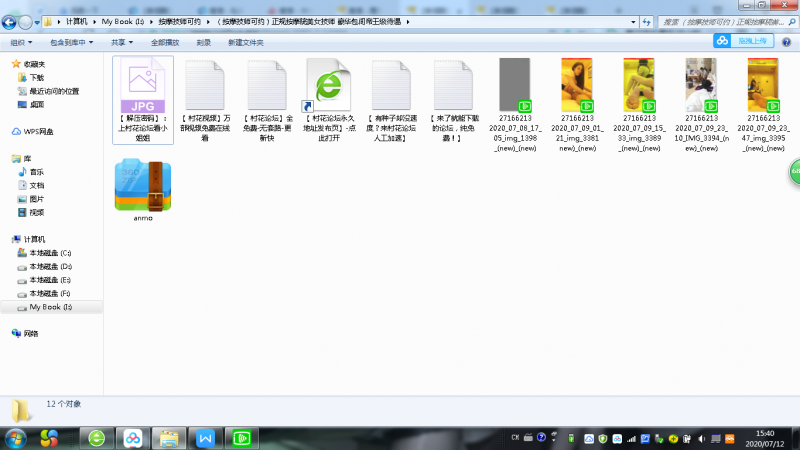Screen dimensions: 800x450
Task: Click the network signal bars tray icon
Action: click(x=631, y=439)
